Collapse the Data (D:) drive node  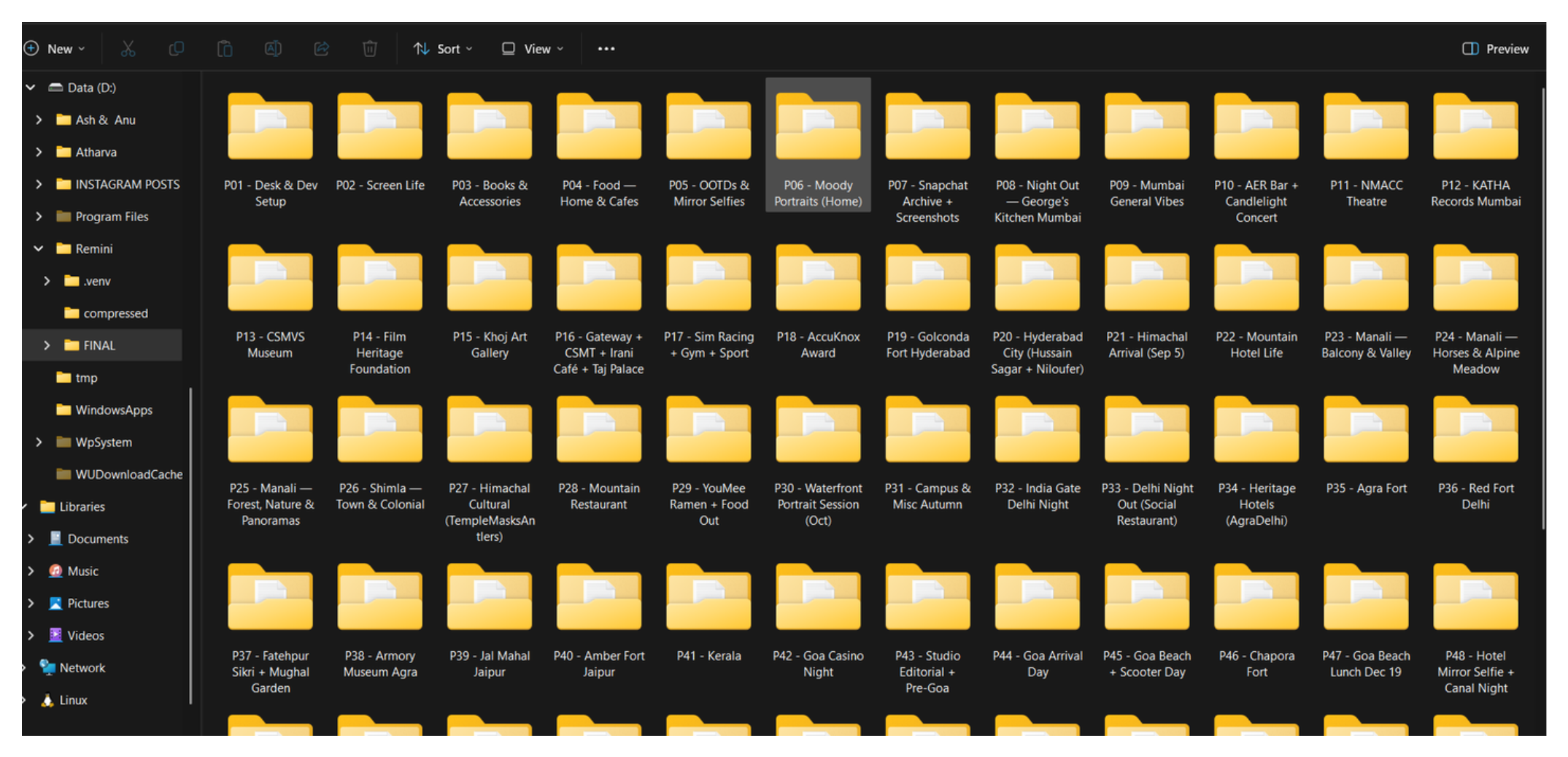(x=31, y=88)
